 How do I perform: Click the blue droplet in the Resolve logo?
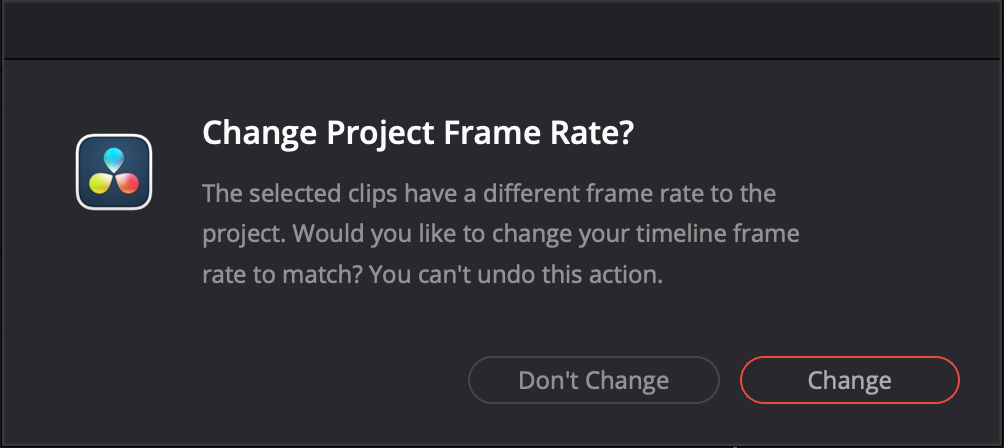click(x=114, y=158)
